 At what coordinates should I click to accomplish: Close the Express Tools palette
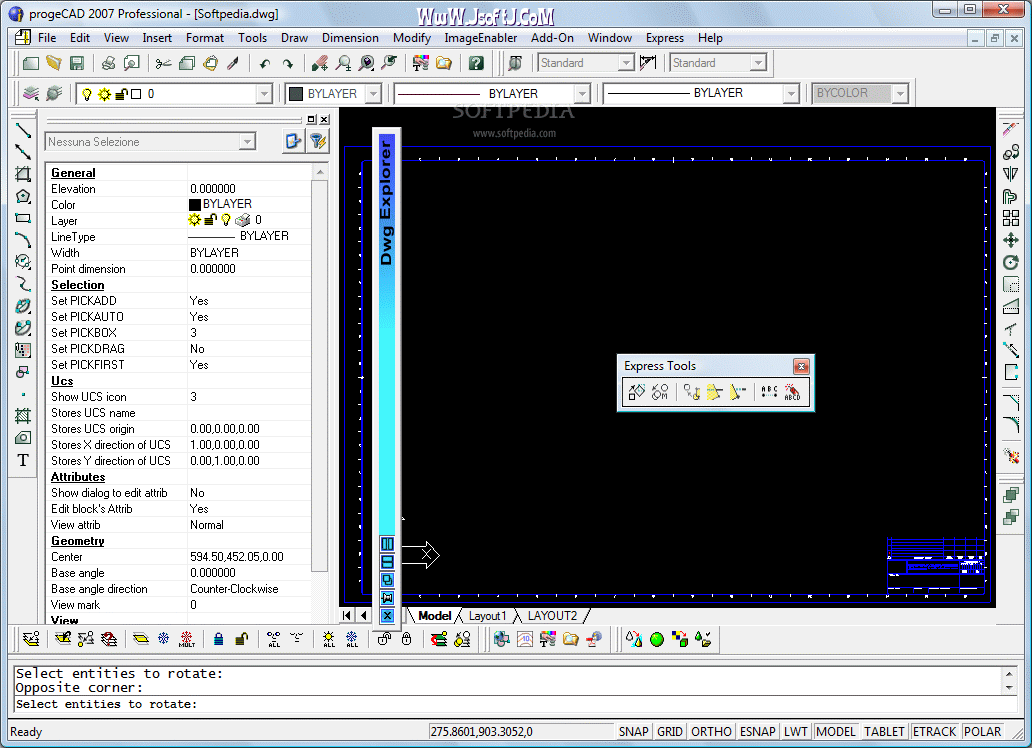(801, 366)
